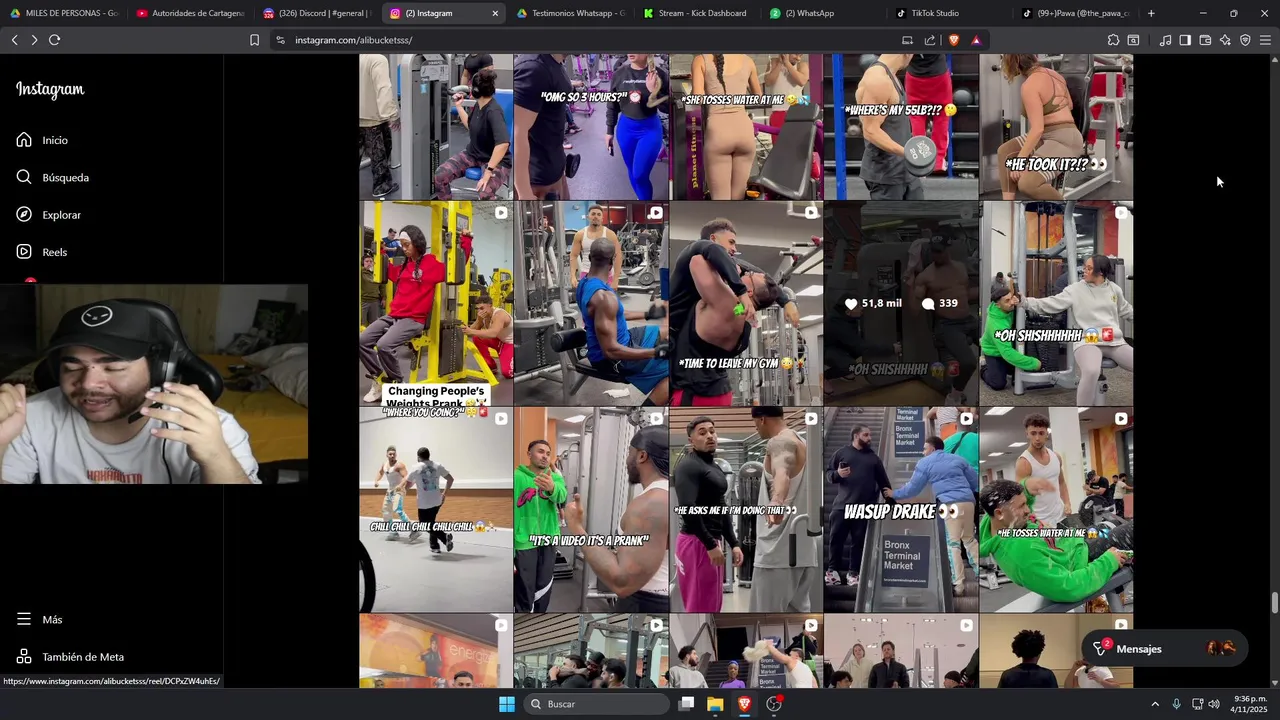Open green hoodie reel HE TOSSES WATER AT ME
The height and width of the screenshot is (720, 1280).
[1056, 510]
